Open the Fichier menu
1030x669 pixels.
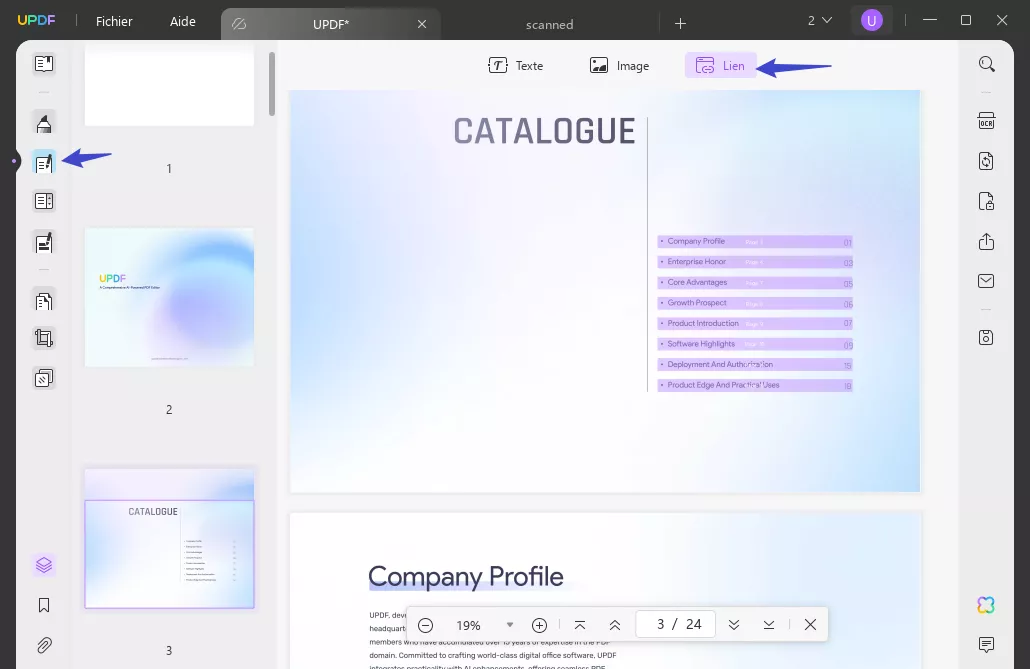click(114, 22)
